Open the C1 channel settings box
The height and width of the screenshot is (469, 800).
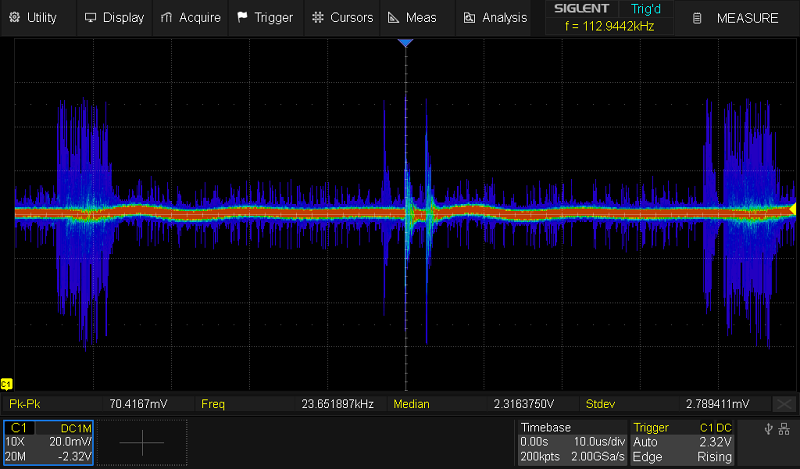(49, 442)
